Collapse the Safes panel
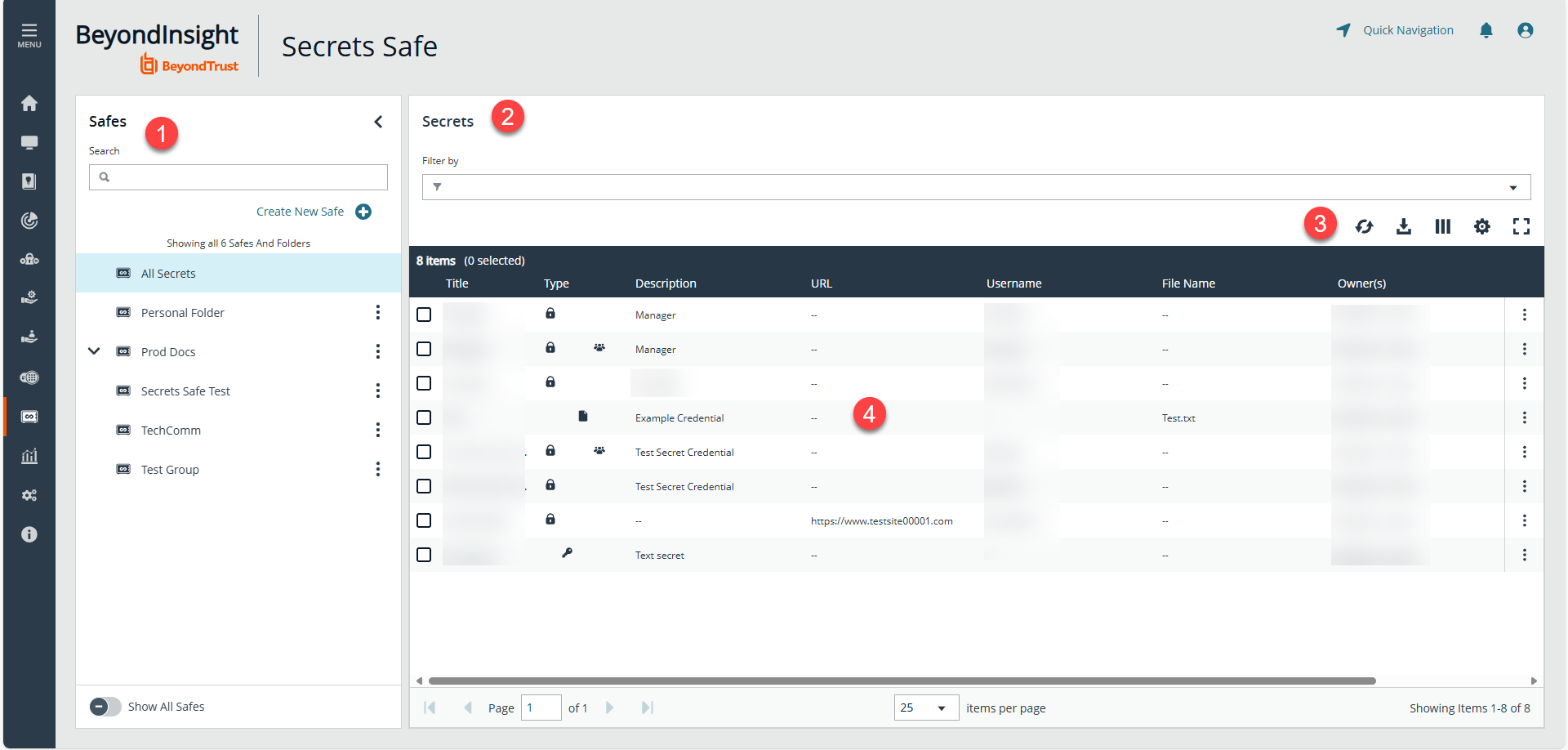1568x750 pixels. (378, 122)
